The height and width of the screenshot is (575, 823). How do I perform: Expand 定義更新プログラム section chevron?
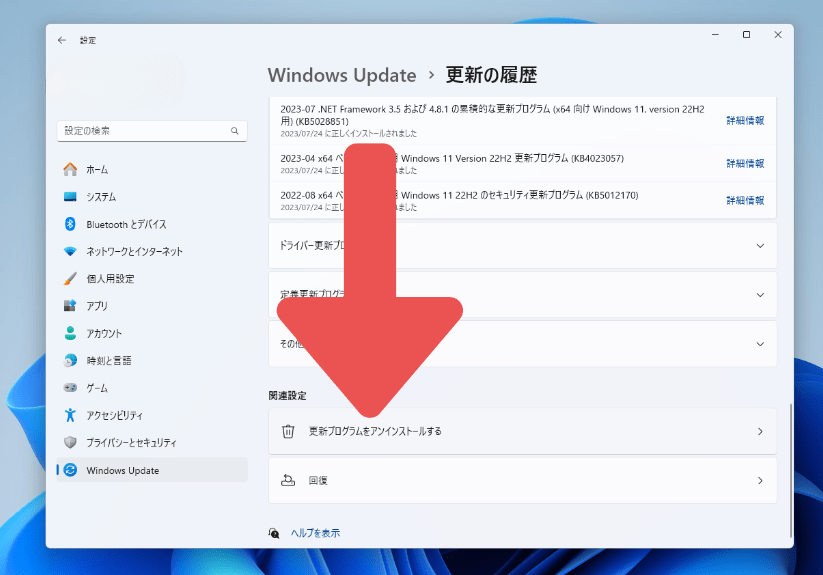click(x=760, y=295)
